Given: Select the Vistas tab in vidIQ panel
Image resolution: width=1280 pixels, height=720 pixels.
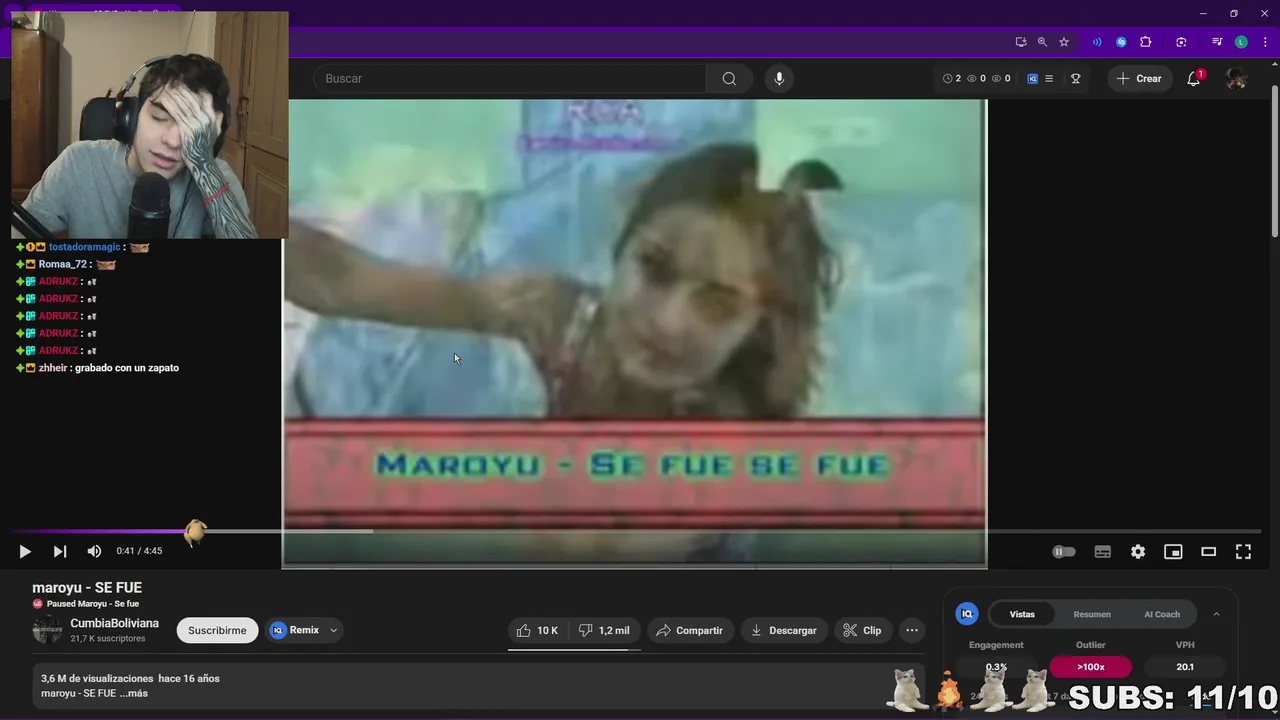Looking at the screenshot, I should pos(1022,614).
